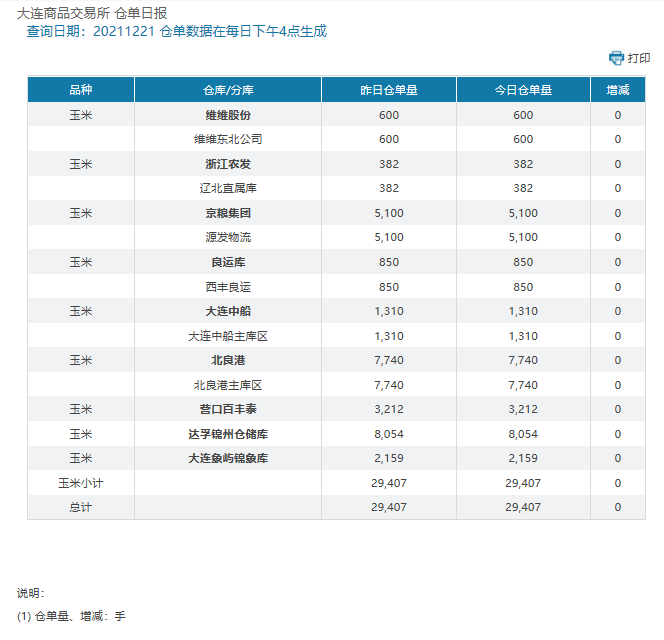Select the 大连中船主库区 cell
The height and width of the screenshot is (640, 664).
(228, 336)
